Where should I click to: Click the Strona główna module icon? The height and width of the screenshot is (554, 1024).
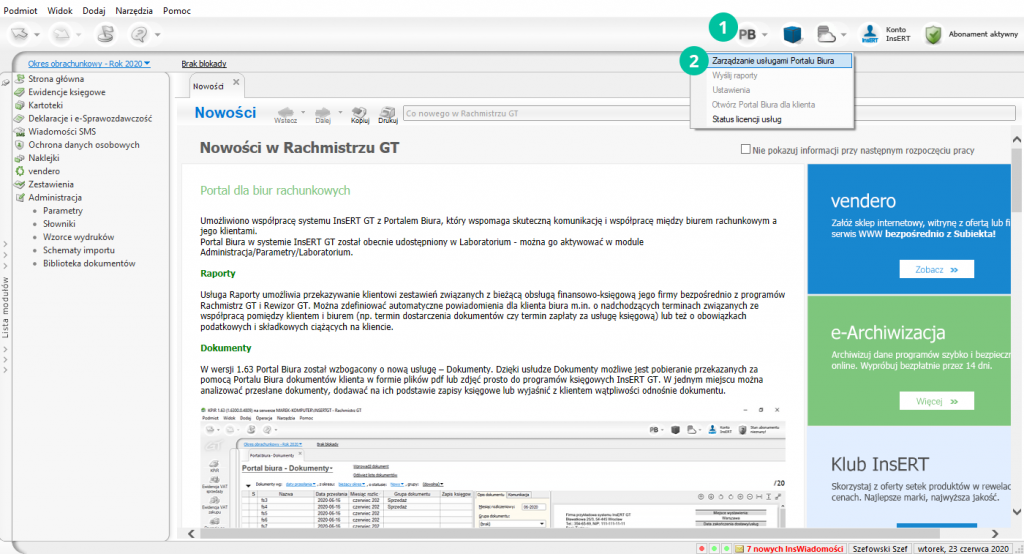[20, 79]
